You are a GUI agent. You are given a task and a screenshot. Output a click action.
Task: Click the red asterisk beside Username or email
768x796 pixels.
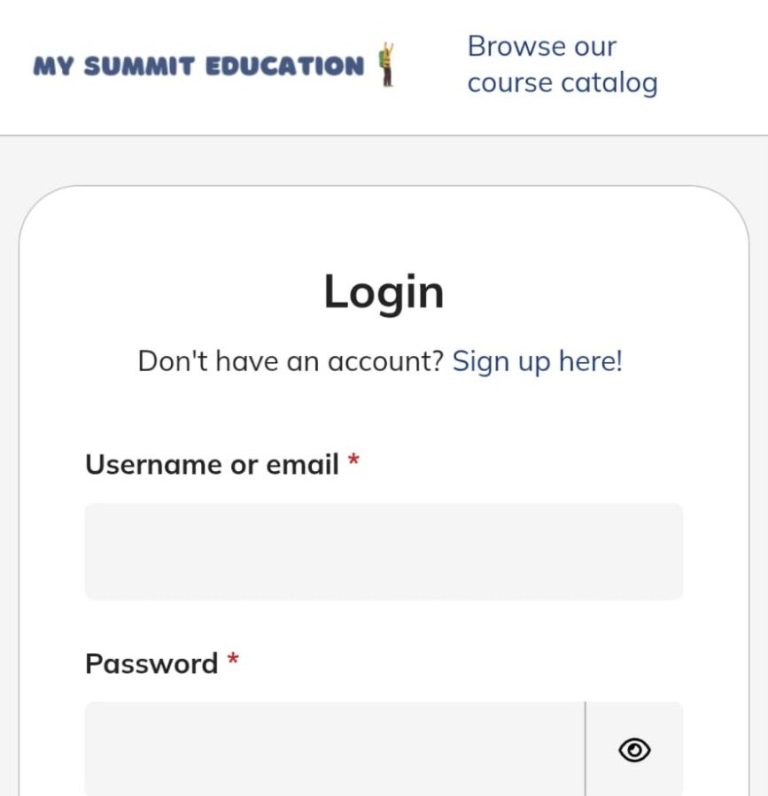pyautogui.click(x=353, y=460)
